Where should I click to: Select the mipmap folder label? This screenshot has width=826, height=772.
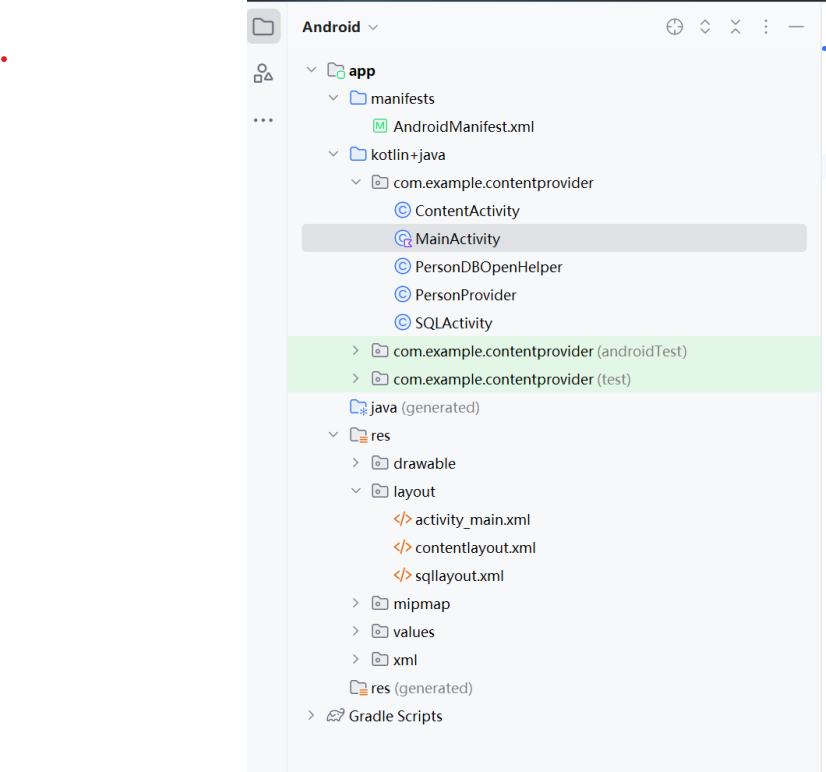click(x=421, y=604)
